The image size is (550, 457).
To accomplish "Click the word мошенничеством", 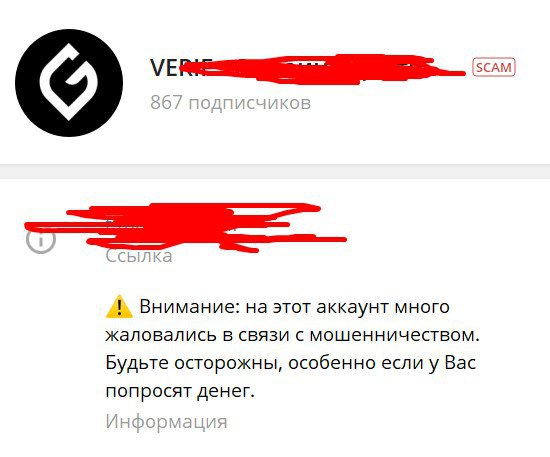I will (x=394, y=335).
